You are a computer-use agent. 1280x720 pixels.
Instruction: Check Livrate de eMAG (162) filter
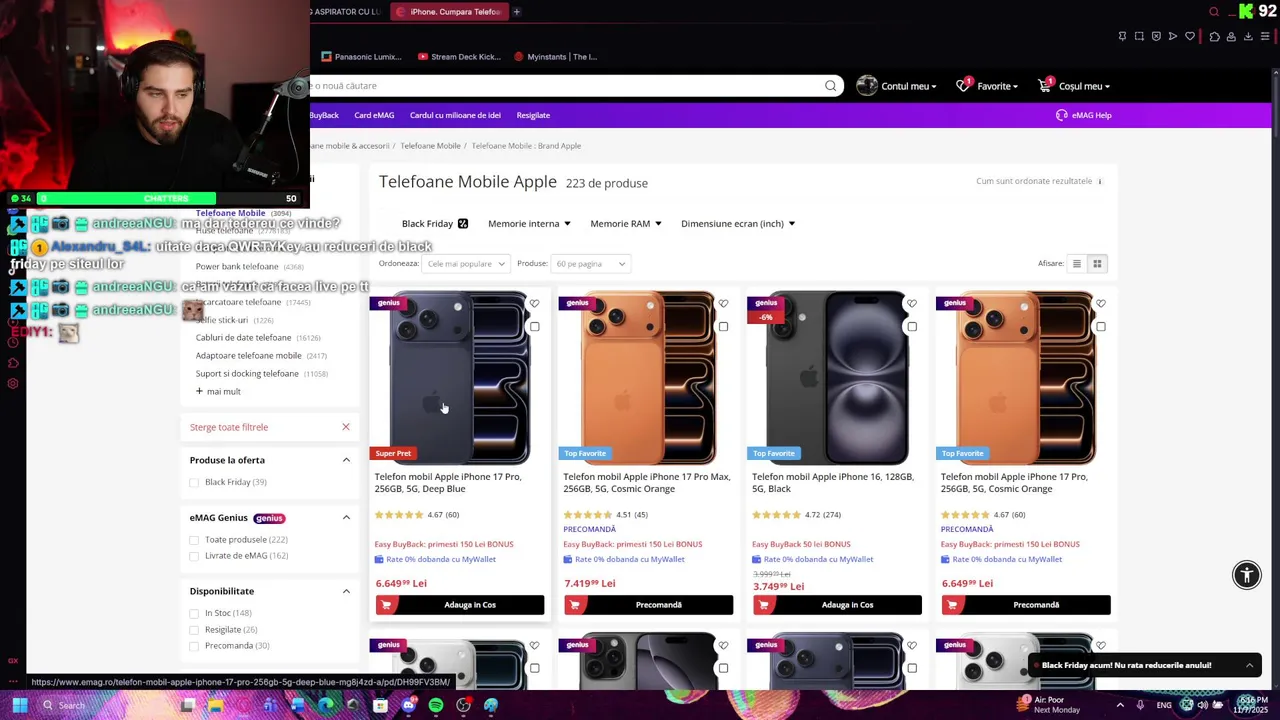pyautogui.click(x=194, y=556)
